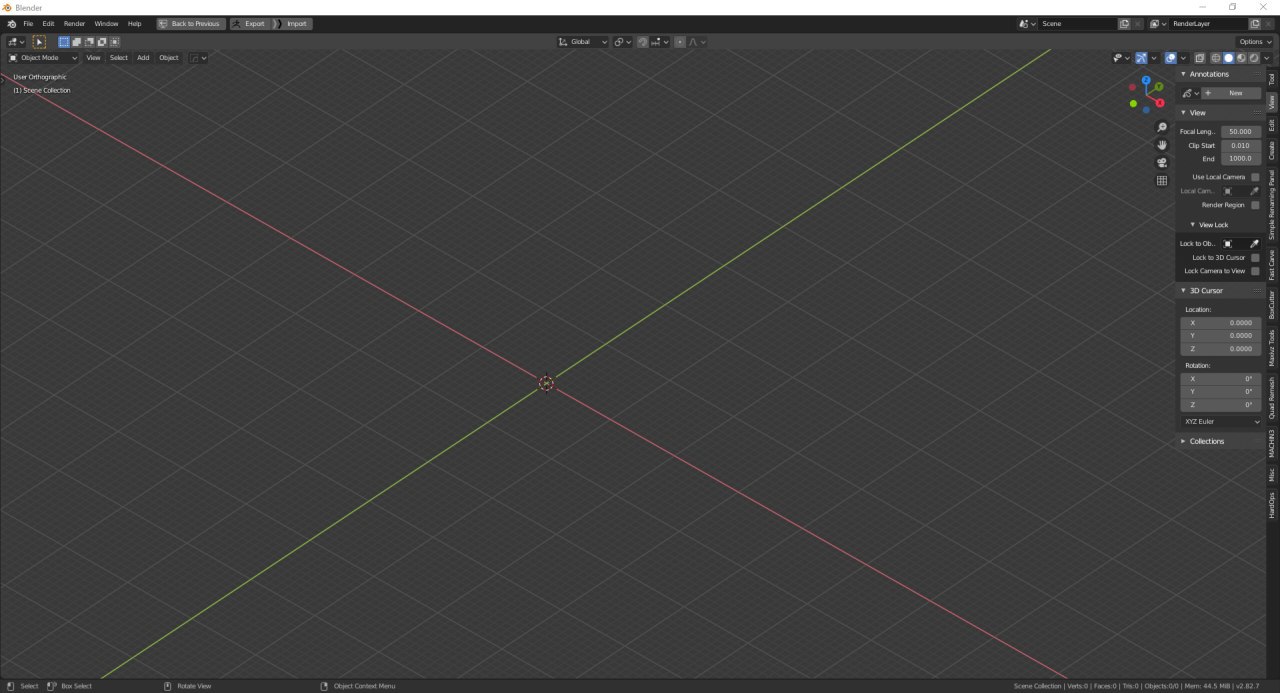Image resolution: width=1280 pixels, height=693 pixels.
Task: Open the Window menu
Action: click(106, 23)
